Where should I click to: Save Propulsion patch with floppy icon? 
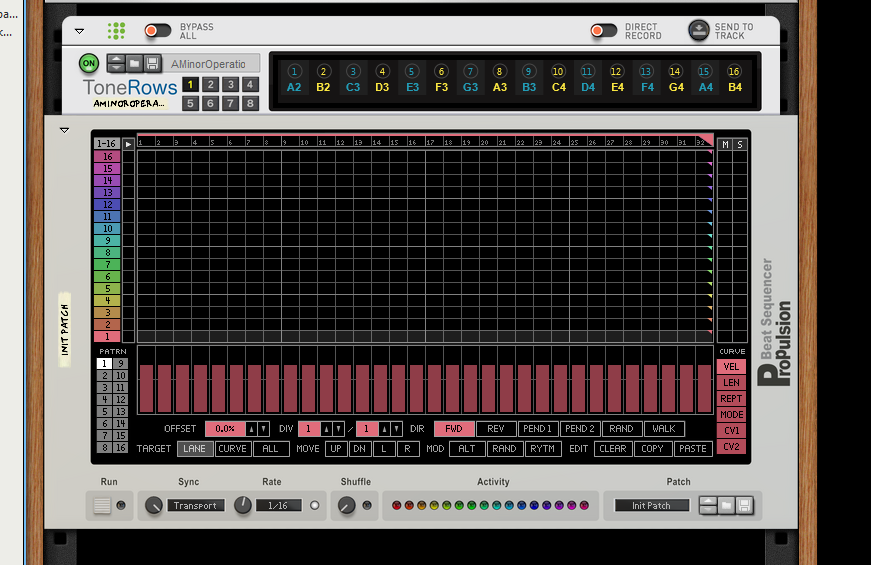pyautogui.click(x=744, y=506)
